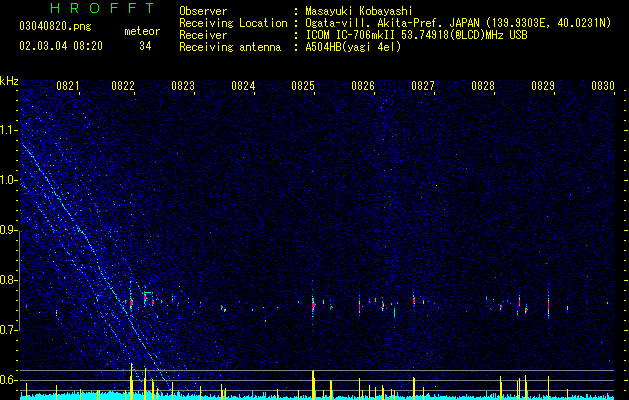Click the gray frequency range bar on left axis
Viewport: 629px width, 400px height.
[20, 280]
